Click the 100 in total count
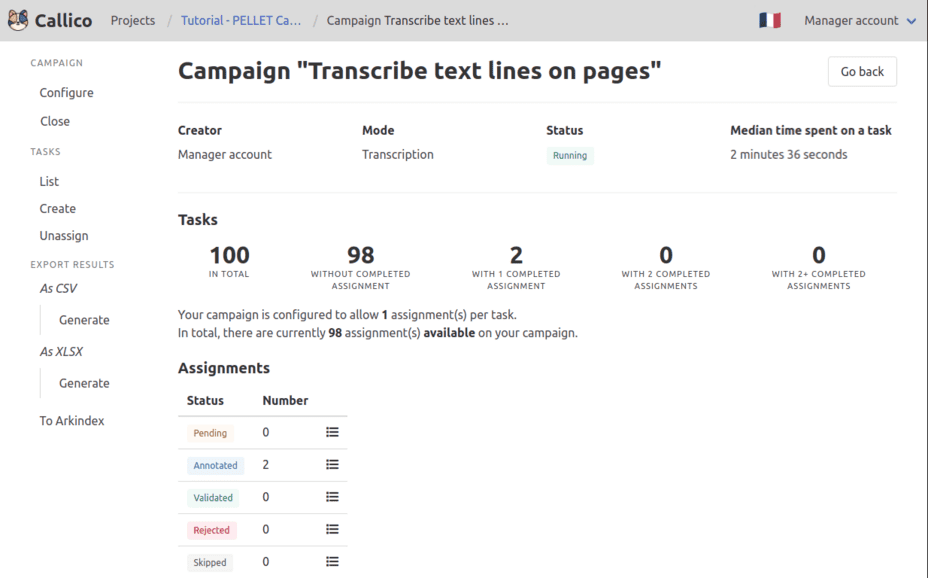This screenshot has width=928, height=578. (229, 256)
